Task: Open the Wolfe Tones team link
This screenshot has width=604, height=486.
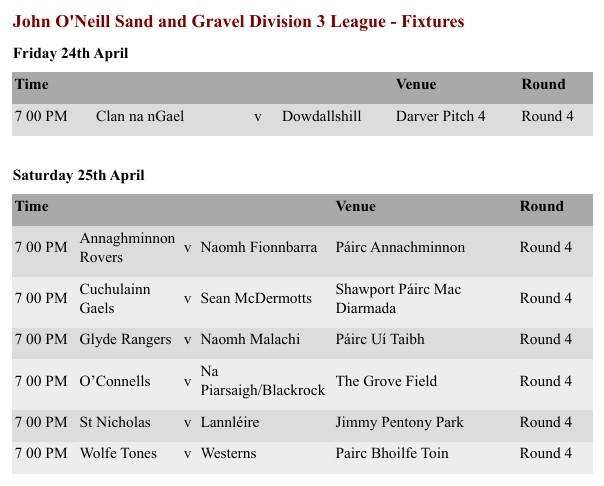Action: tap(118, 454)
